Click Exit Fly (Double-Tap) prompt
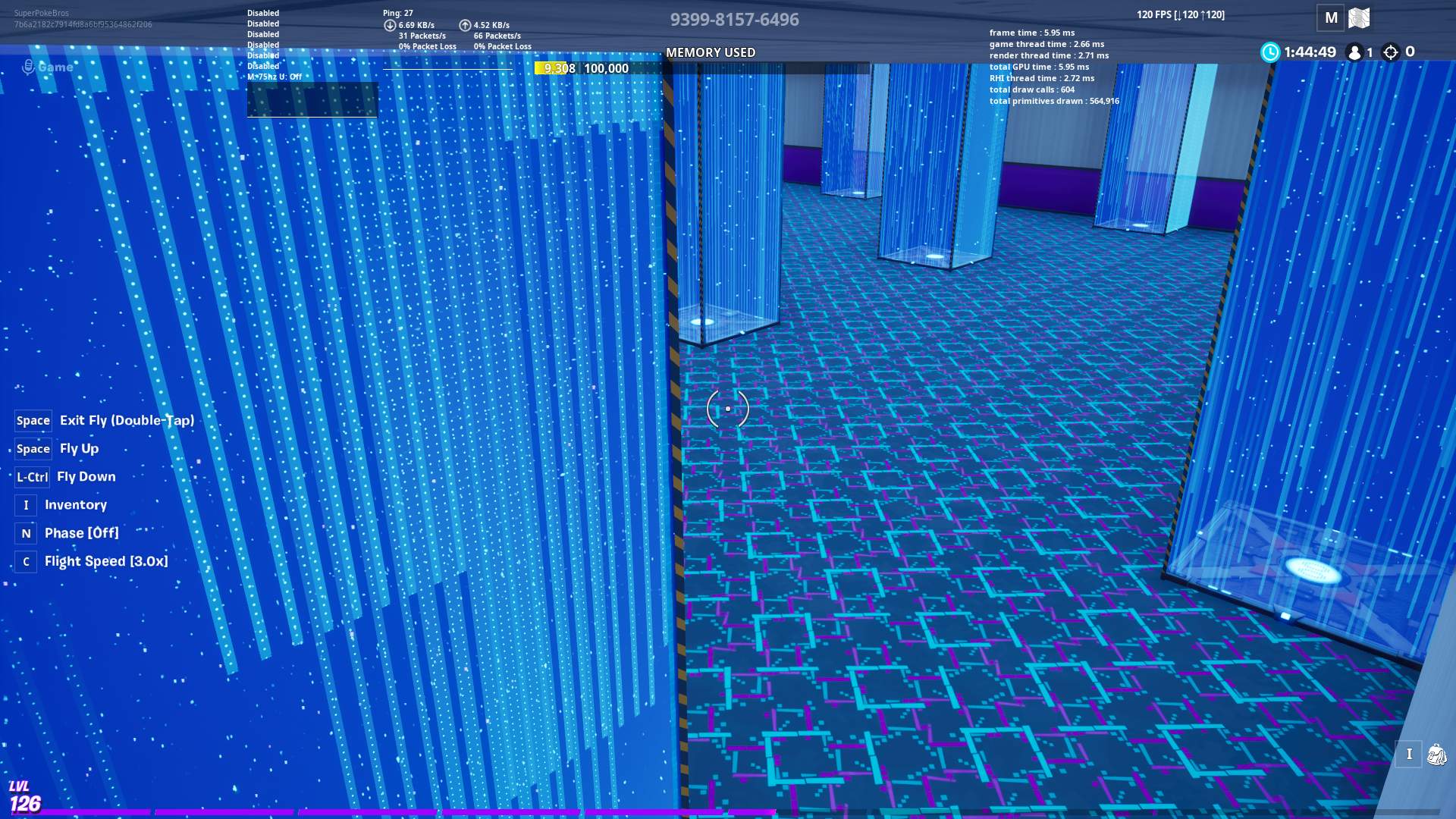This screenshot has height=819, width=1456. 127,420
